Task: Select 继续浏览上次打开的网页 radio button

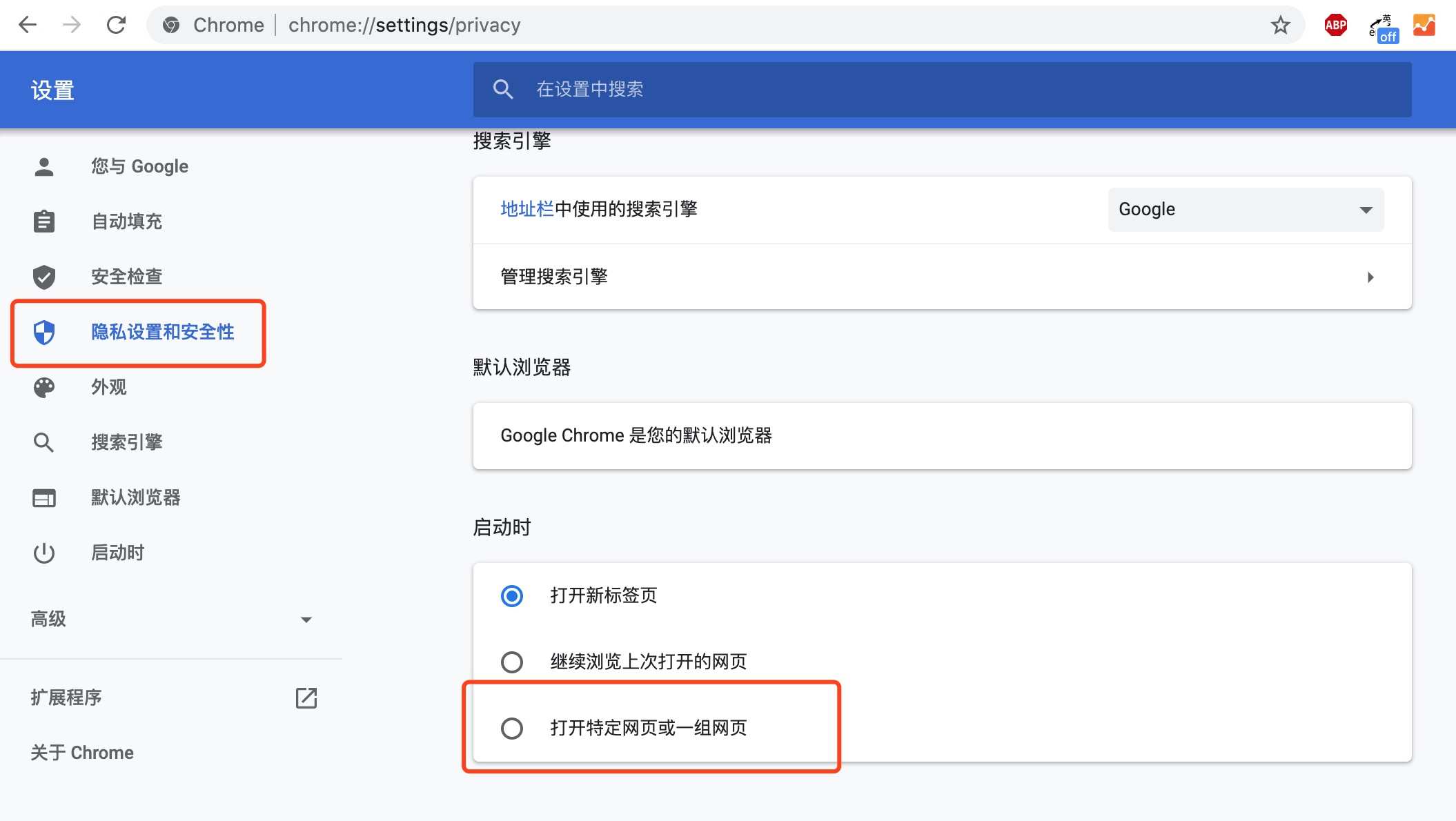Action: (512, 662)
